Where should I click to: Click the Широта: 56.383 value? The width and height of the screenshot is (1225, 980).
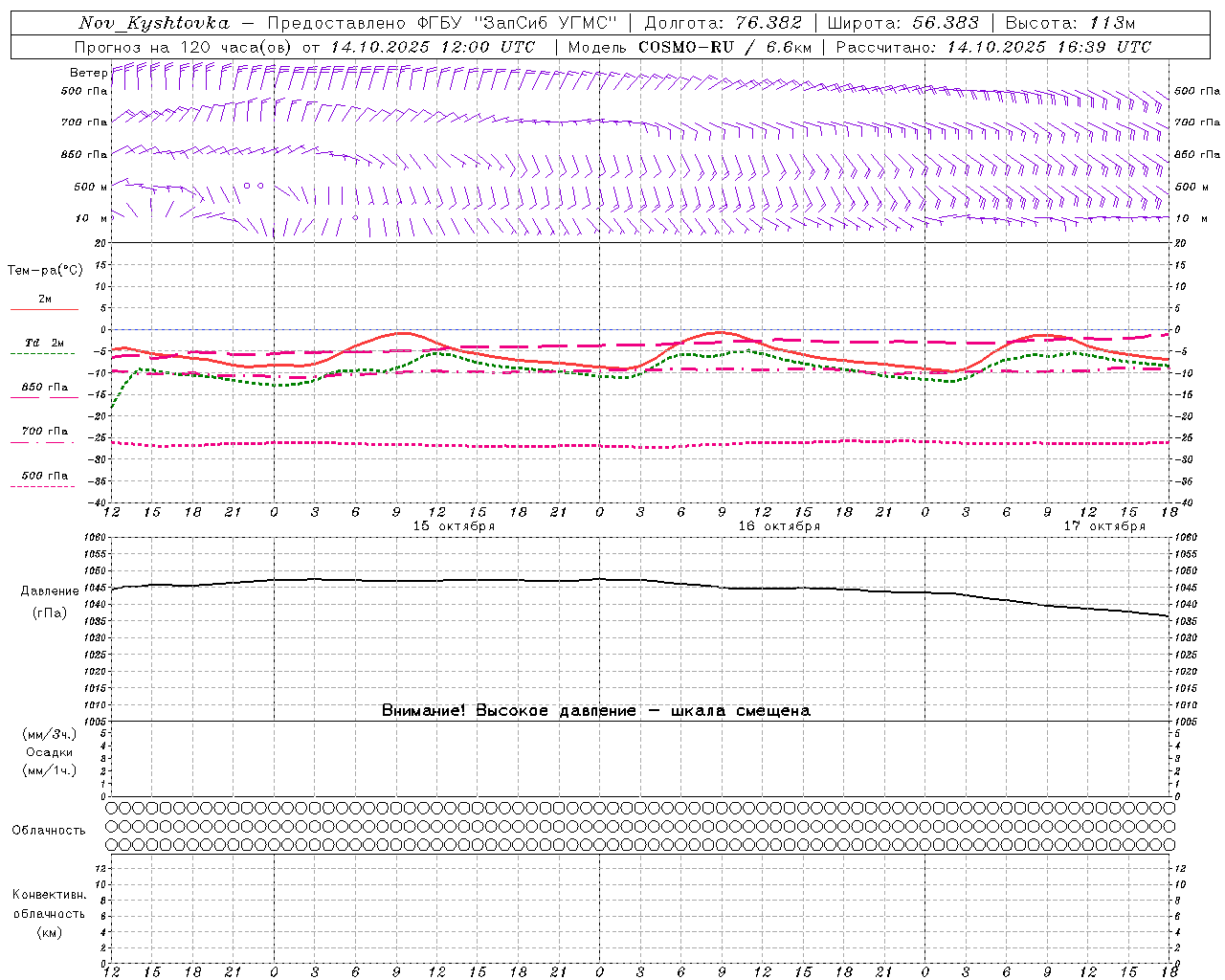(902, 23)
